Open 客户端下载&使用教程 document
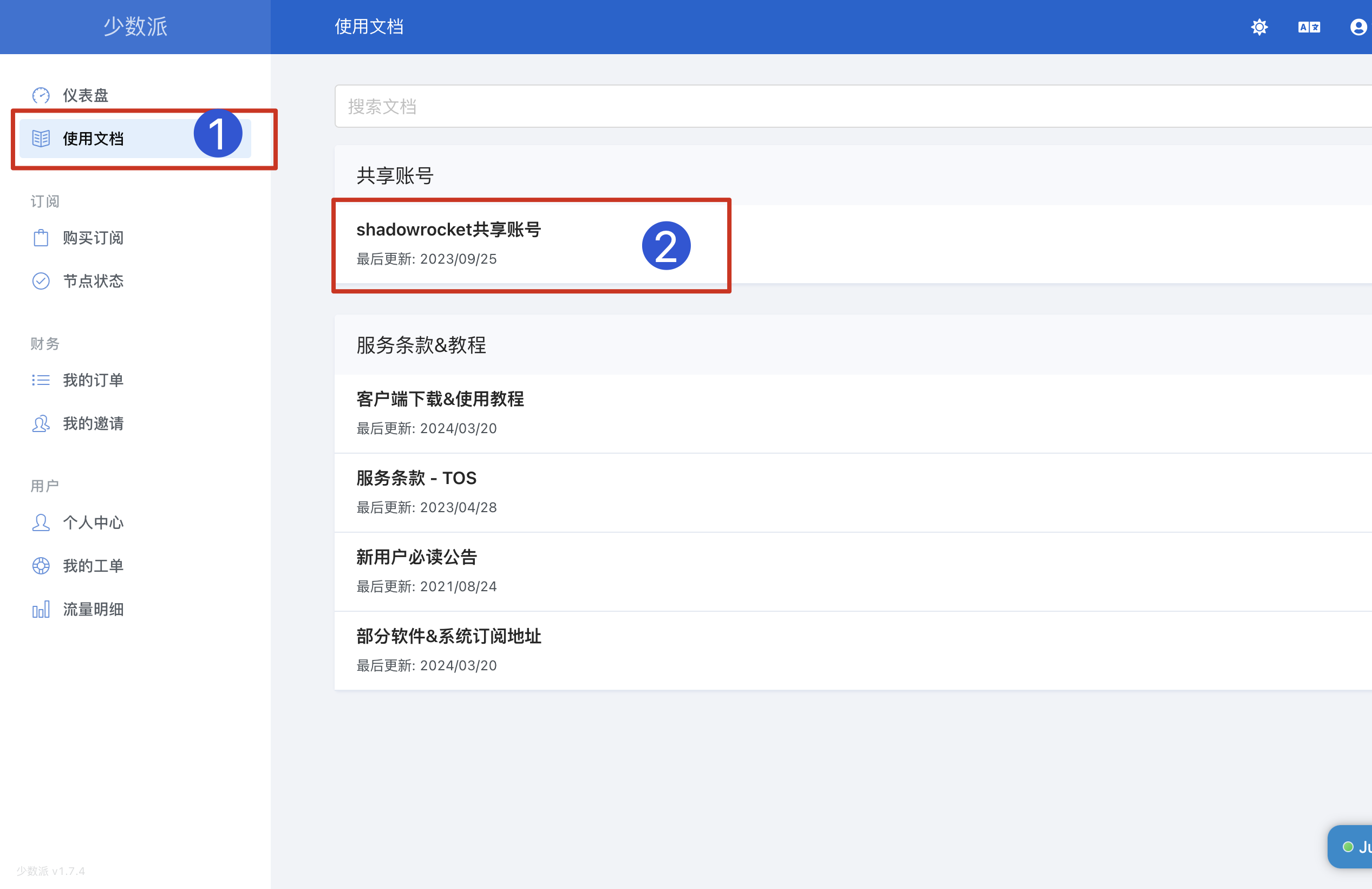Screen dimensions: 1372x889 (440, 399)
